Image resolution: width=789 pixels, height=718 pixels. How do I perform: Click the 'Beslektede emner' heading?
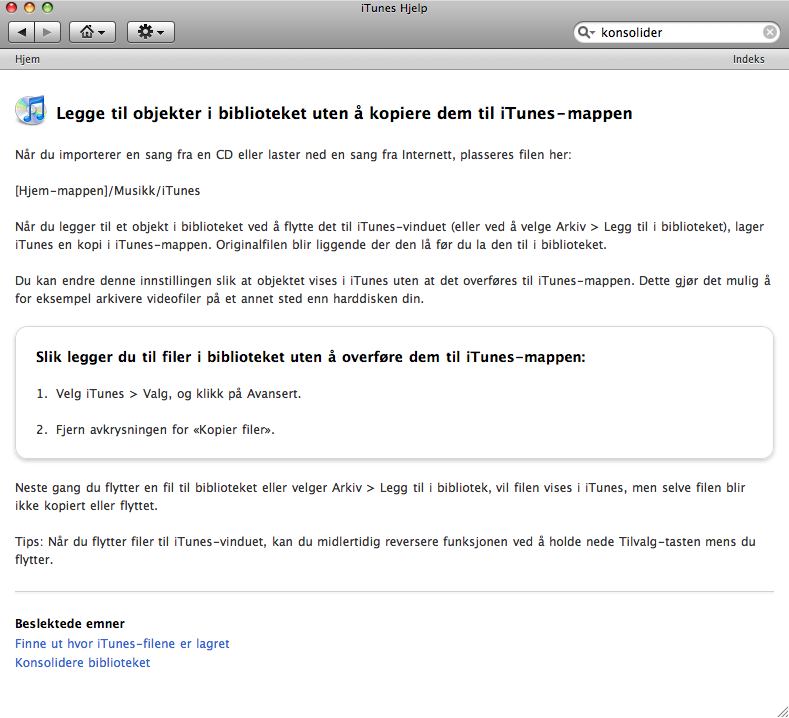coord(70,624)
